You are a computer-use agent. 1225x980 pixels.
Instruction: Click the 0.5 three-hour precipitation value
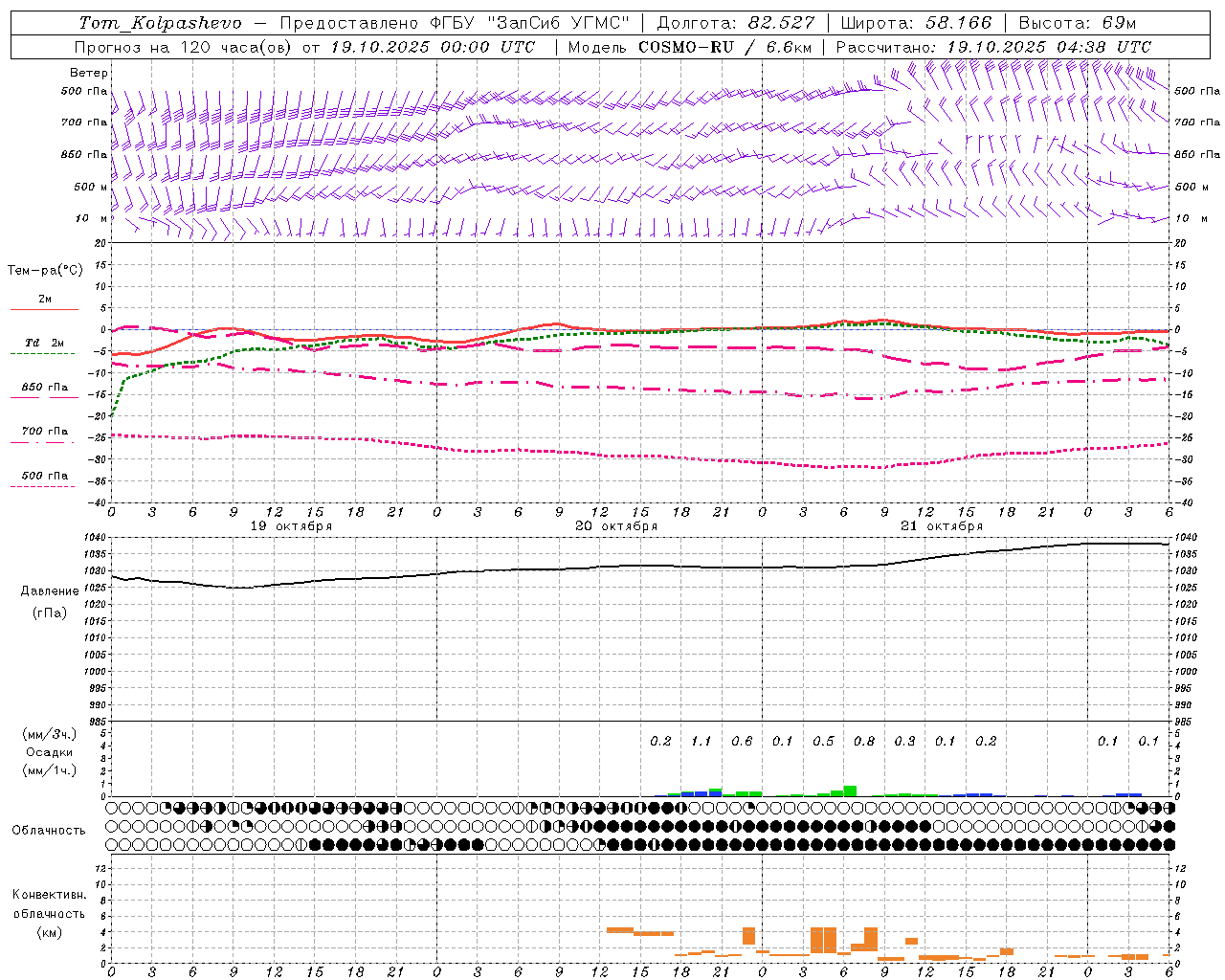pyautogui.click(x=823, y=741)
